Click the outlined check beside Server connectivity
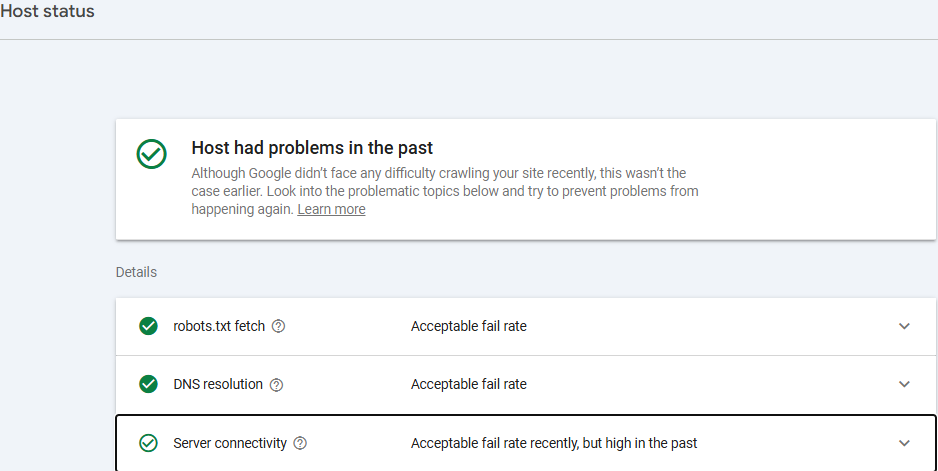 click(x=148, y=443)
